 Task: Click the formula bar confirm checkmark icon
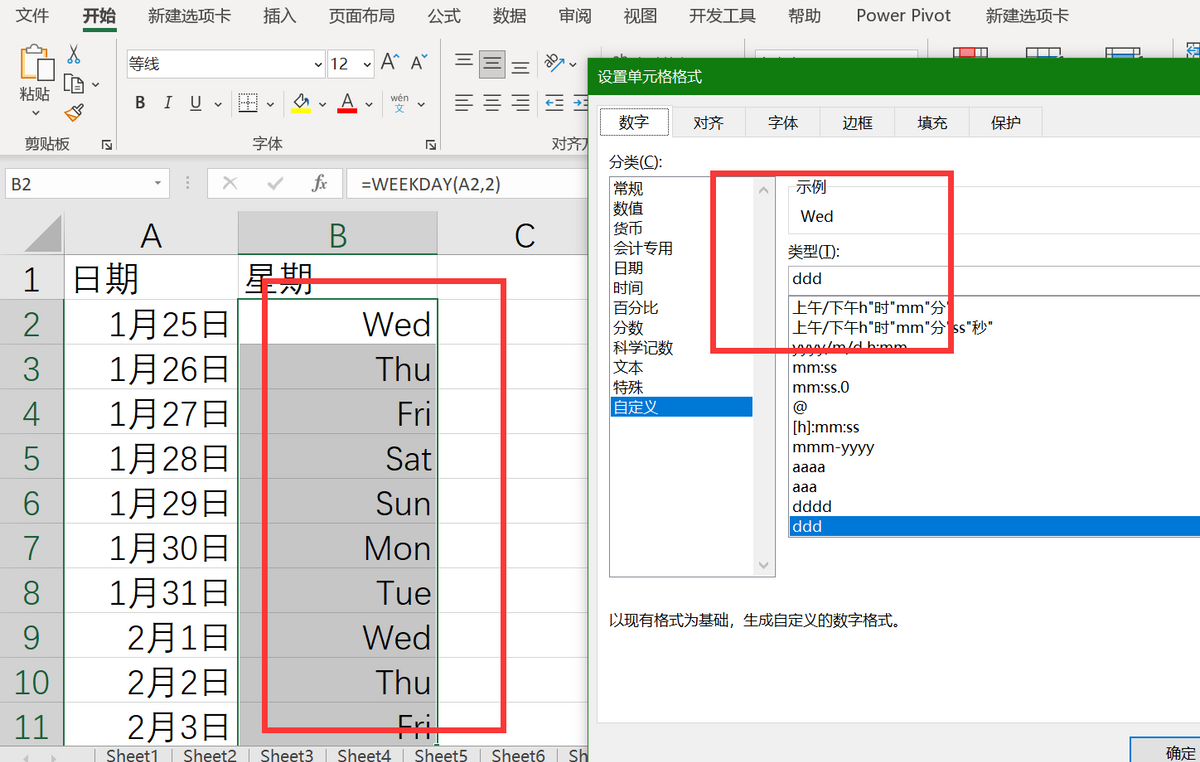(x=275, y=184)
